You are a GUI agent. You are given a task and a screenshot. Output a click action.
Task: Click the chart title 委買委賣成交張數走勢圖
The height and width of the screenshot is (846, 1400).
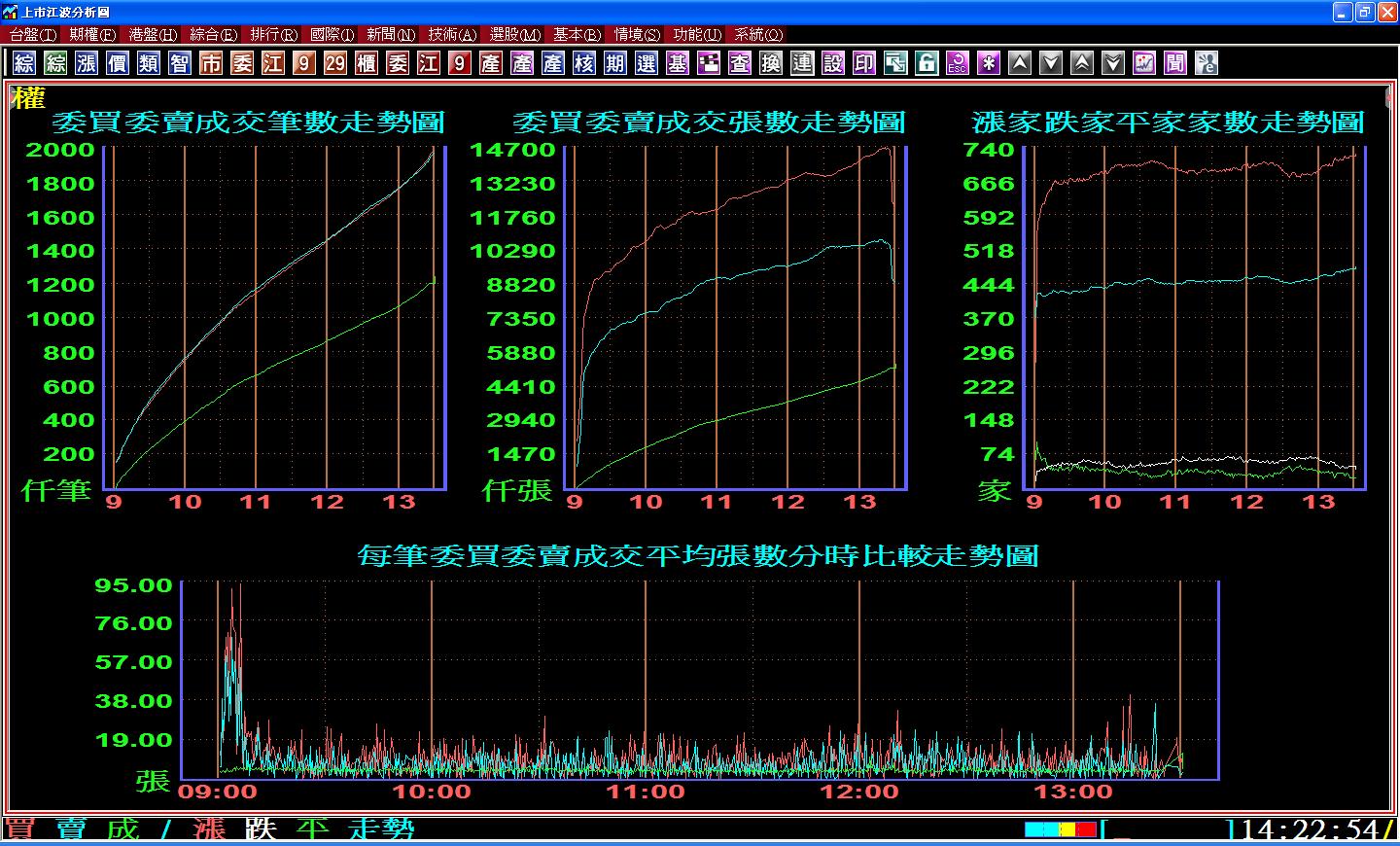coord(709,123)
